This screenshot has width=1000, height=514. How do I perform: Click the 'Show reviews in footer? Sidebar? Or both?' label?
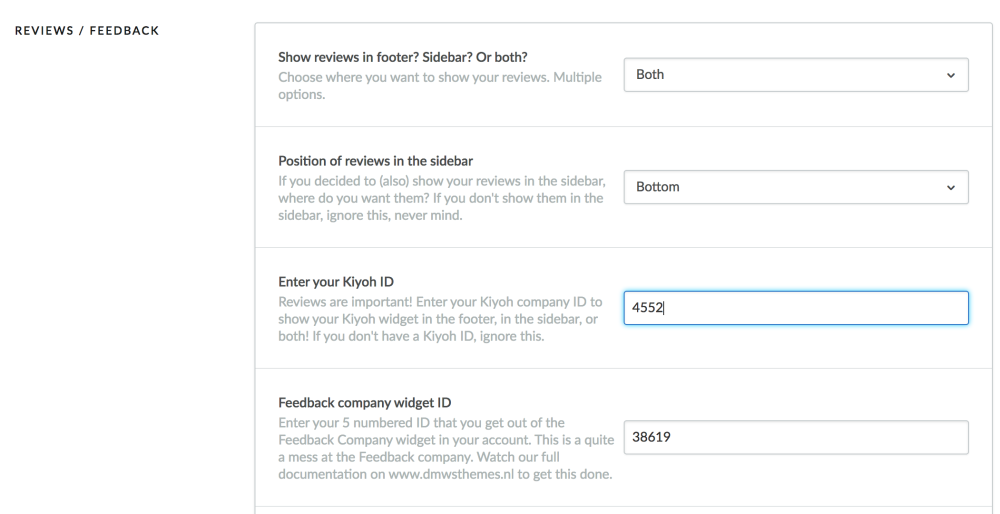pos(402,57)
